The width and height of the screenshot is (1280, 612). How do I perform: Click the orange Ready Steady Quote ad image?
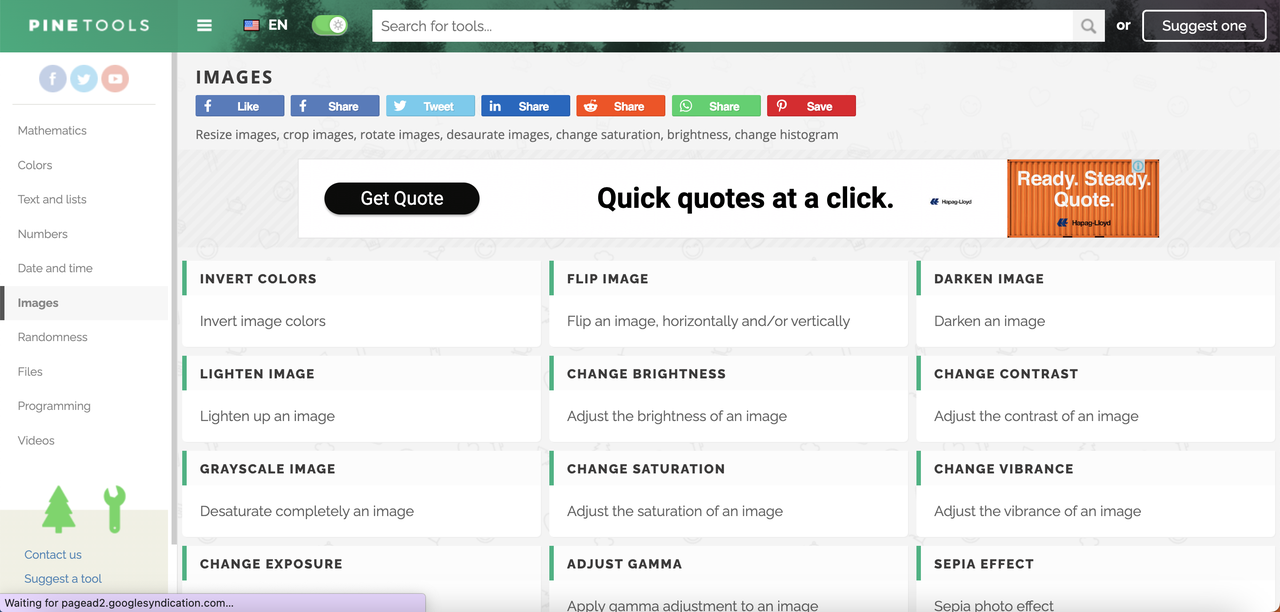coord(1083,199)
